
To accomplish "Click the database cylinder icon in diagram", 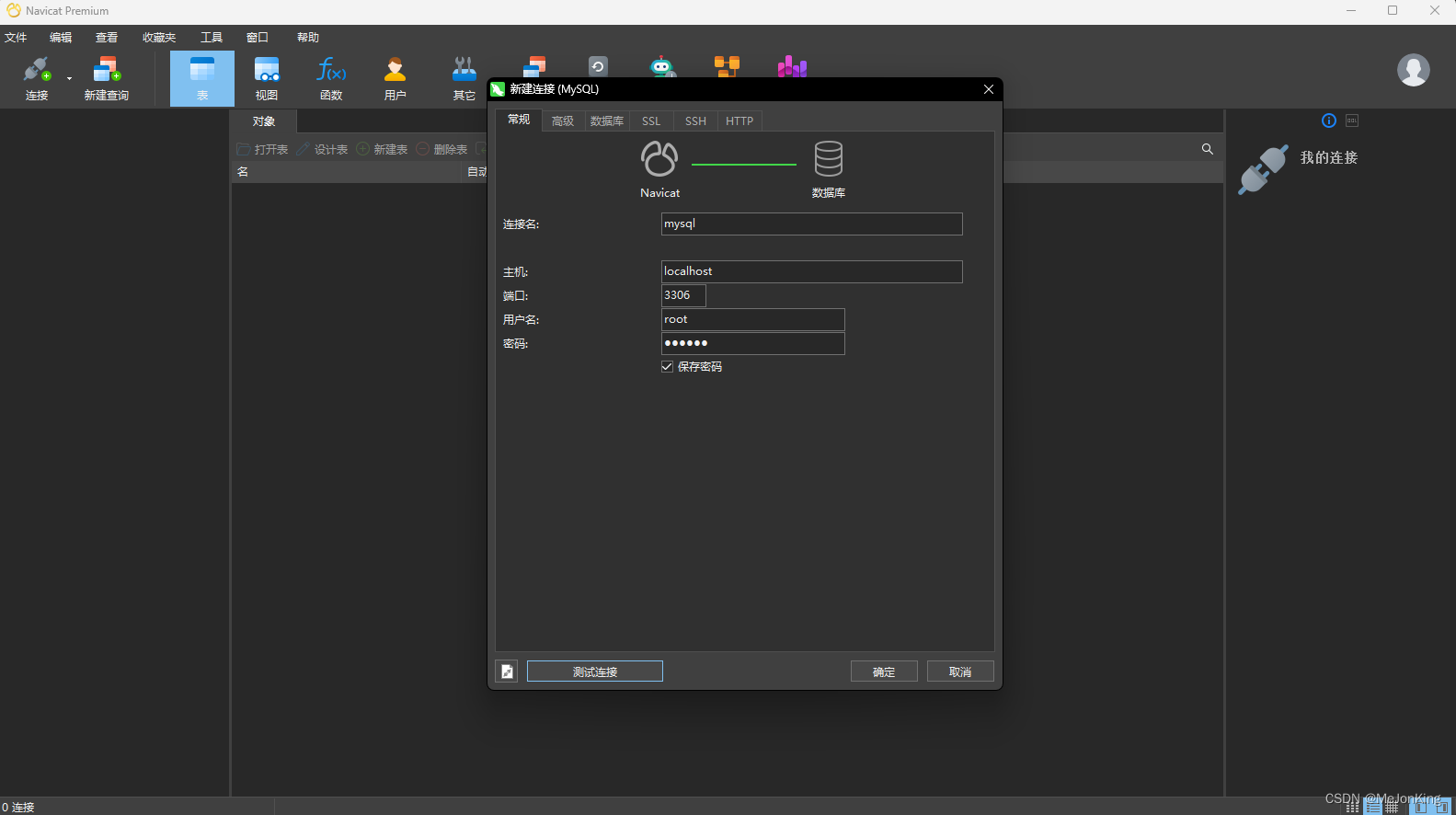I will point(829,158).
